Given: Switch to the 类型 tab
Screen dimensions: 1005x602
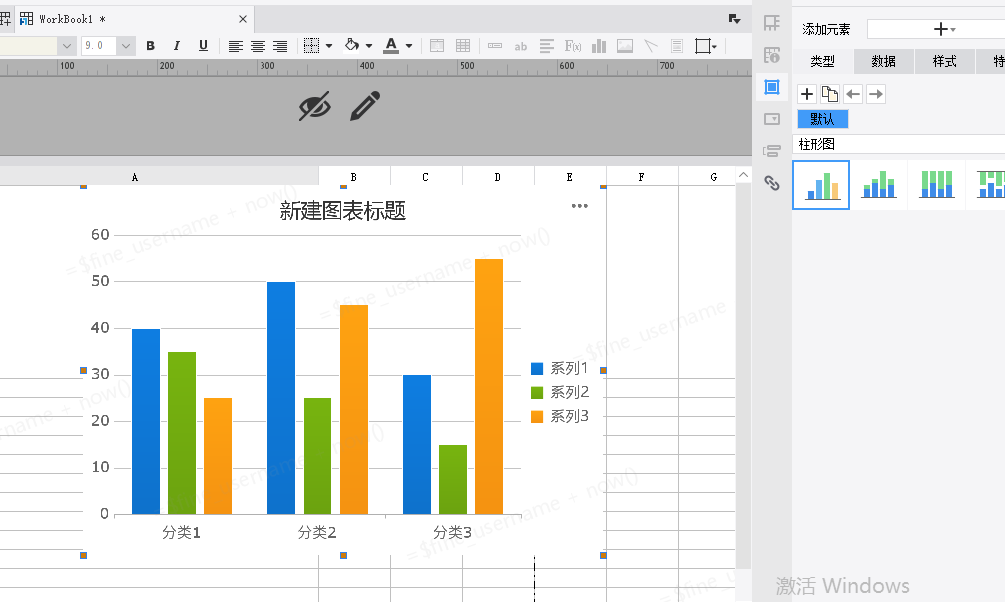Looking at the screenshot, I should click(x=822, y=61).
